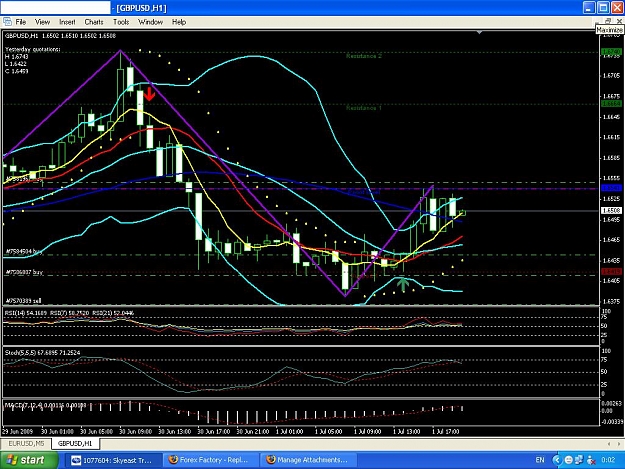Click the chart window icon beside File
625x469 pixels.
click(7, 22)
